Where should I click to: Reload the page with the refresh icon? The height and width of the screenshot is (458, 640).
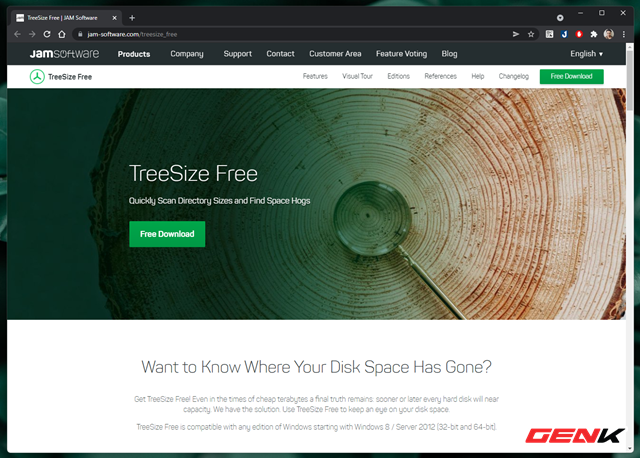point(47,34)
